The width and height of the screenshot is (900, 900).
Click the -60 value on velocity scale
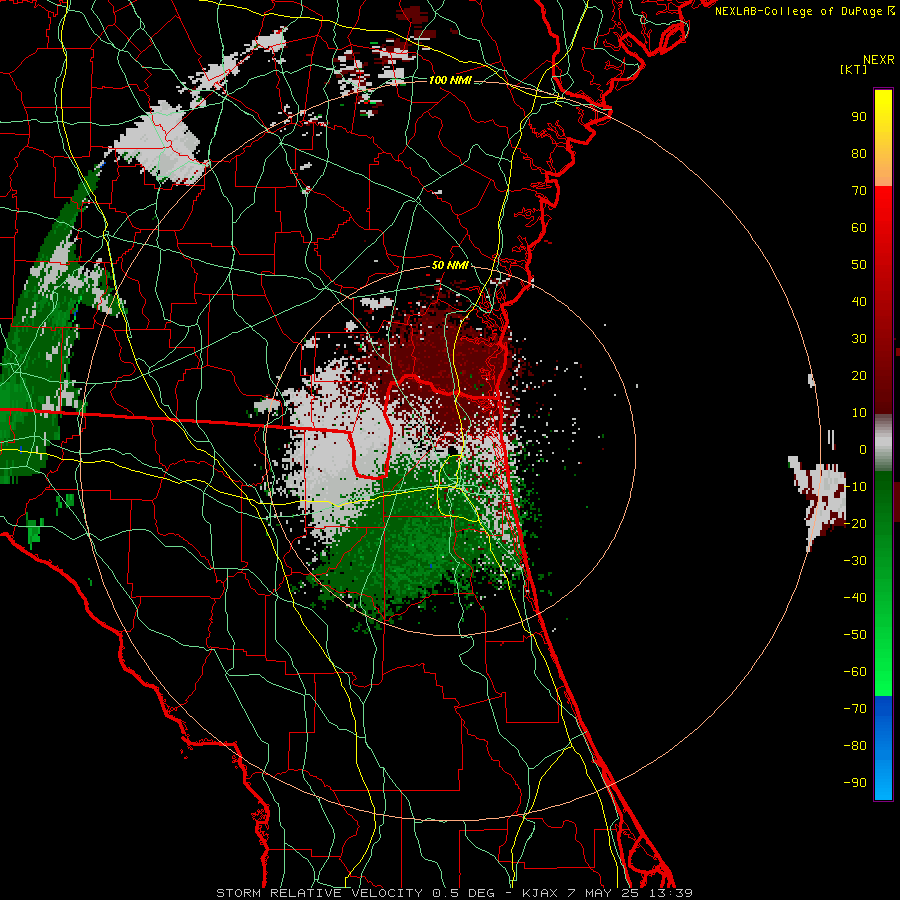(855, 672)
